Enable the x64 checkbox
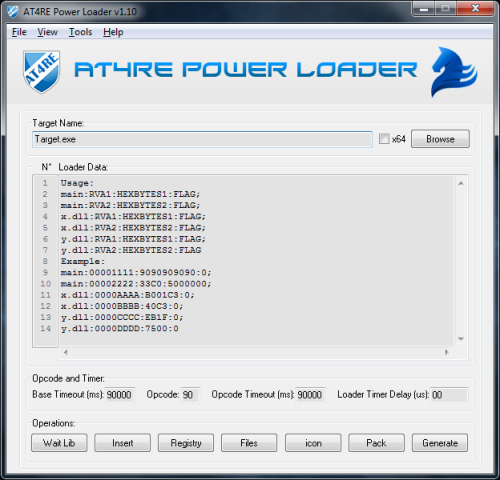 click(384, 139)
